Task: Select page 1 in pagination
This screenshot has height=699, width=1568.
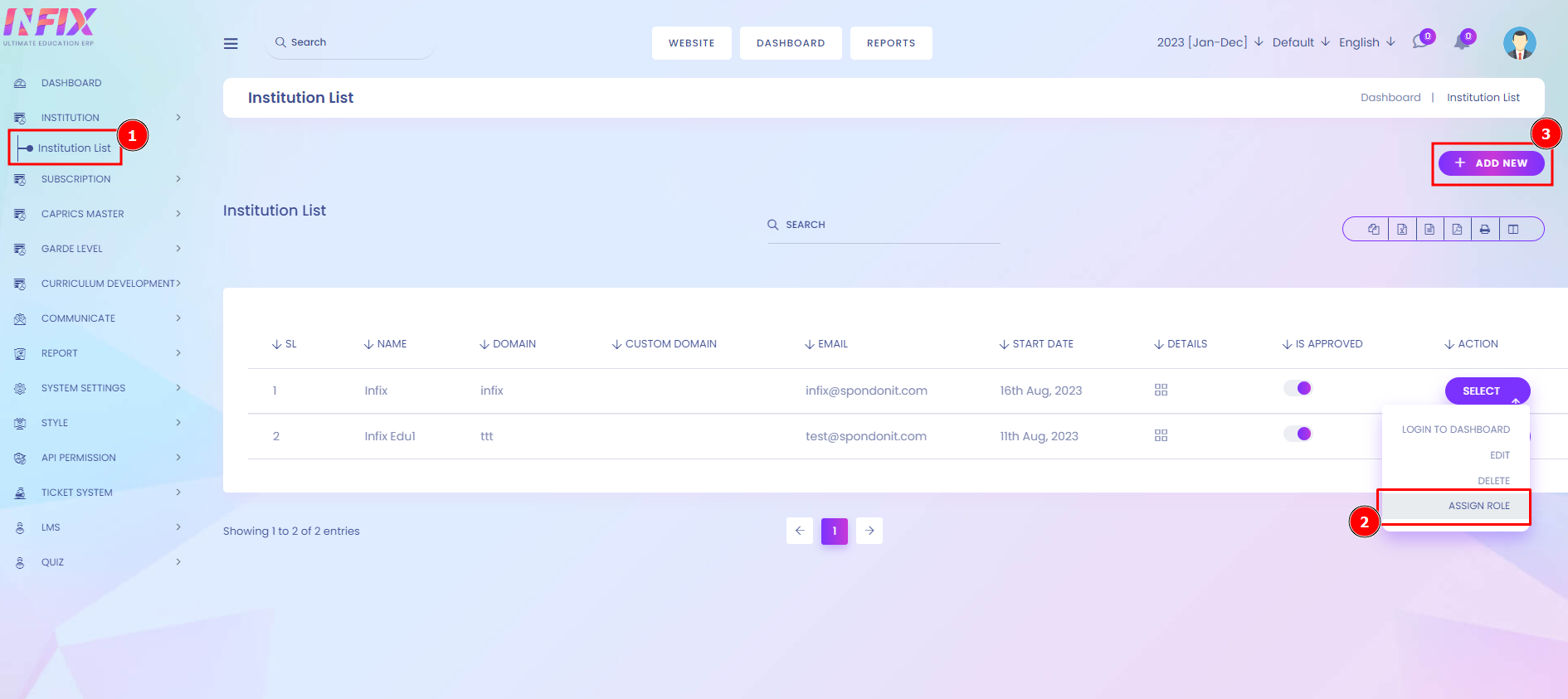Action: click(835, 531)
